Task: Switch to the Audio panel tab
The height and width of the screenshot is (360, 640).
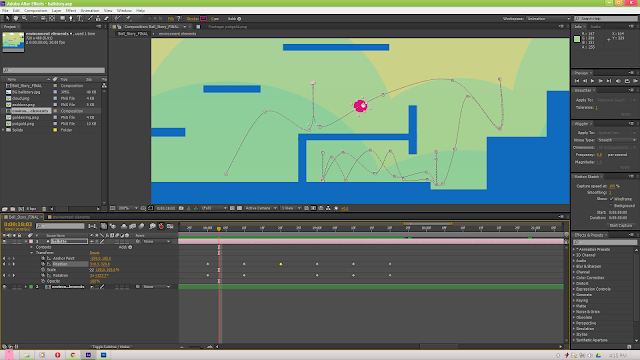Action: 596,27
